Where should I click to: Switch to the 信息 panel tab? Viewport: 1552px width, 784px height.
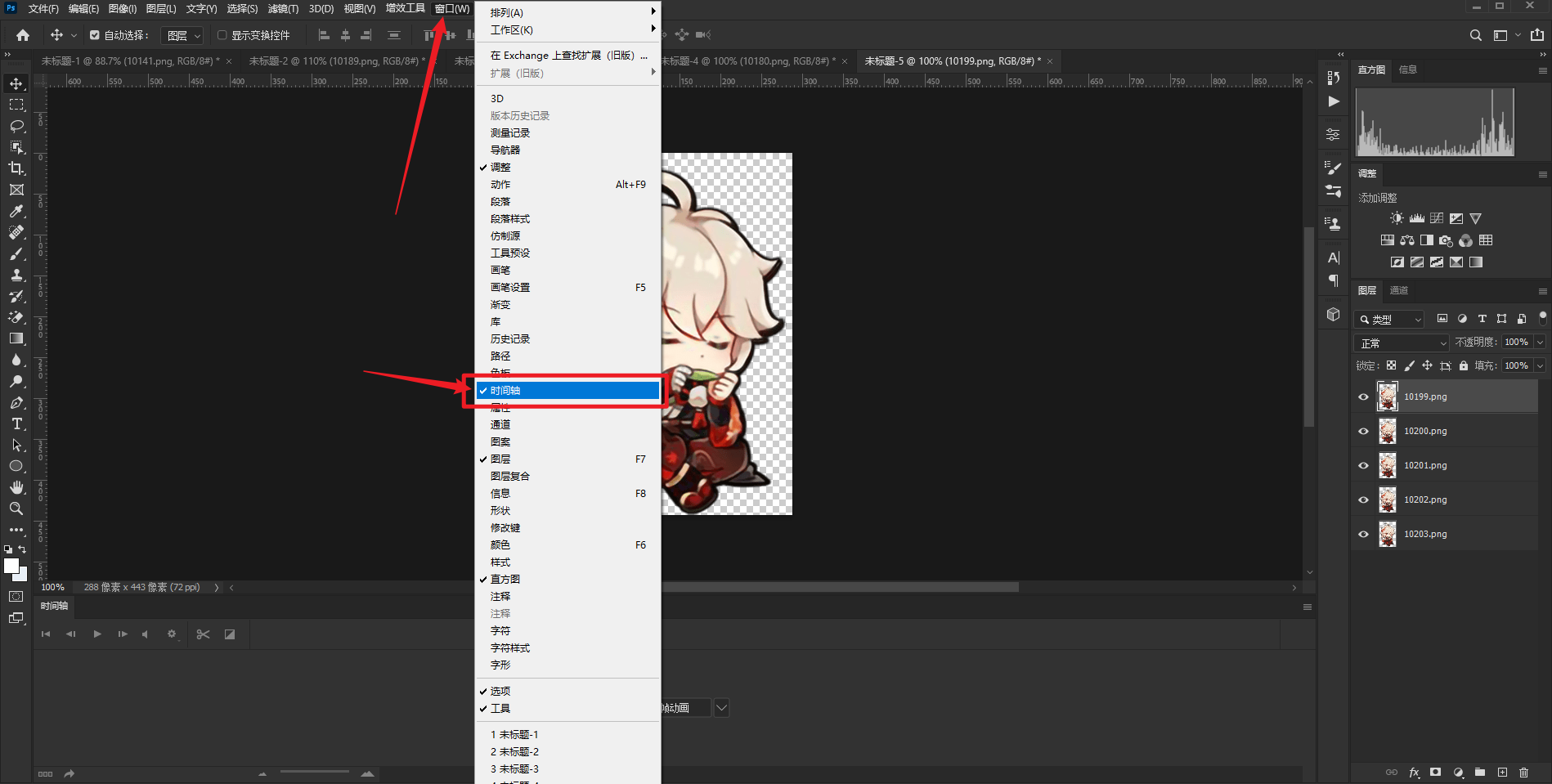[x=1408, y=69]
